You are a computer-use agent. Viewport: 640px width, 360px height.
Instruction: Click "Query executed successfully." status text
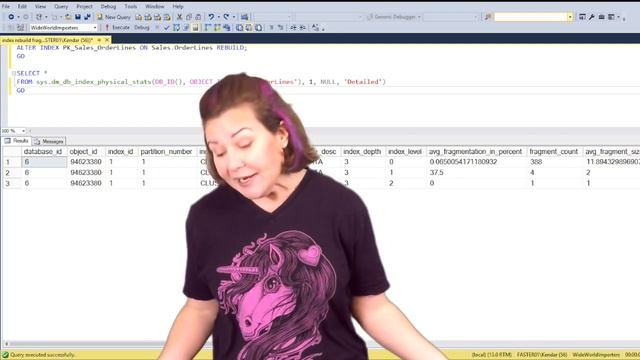click(x=42, y=355)
